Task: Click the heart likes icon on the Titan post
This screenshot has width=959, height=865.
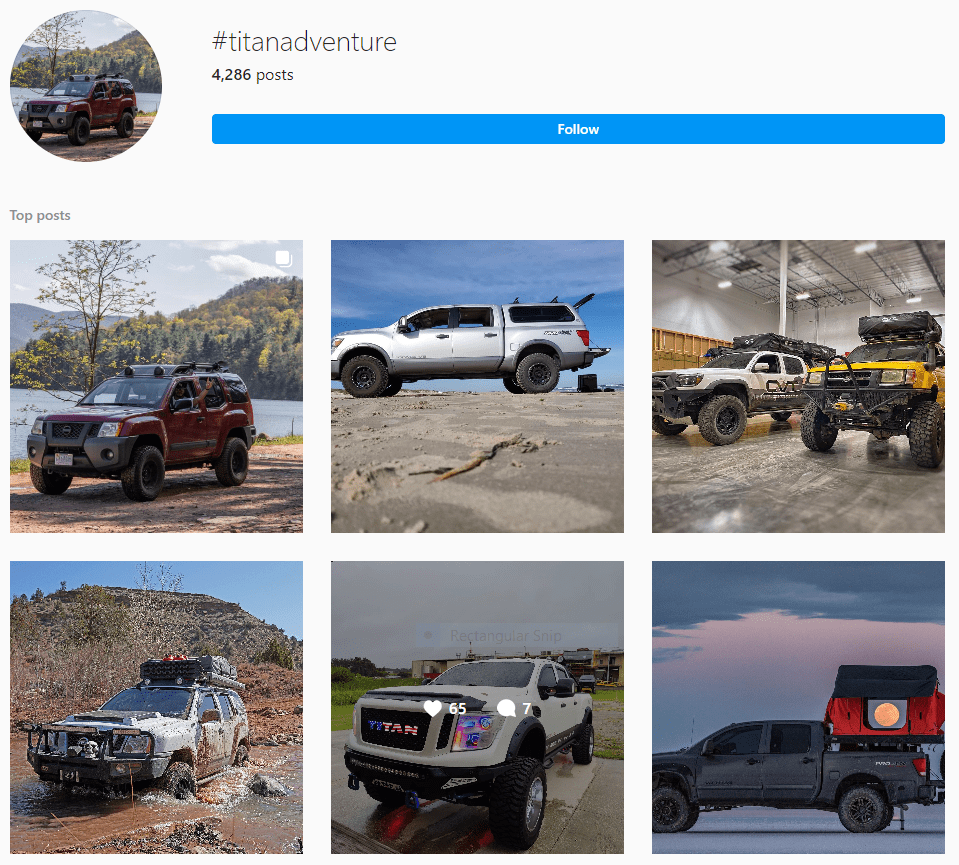Action: tap(432, 708)
